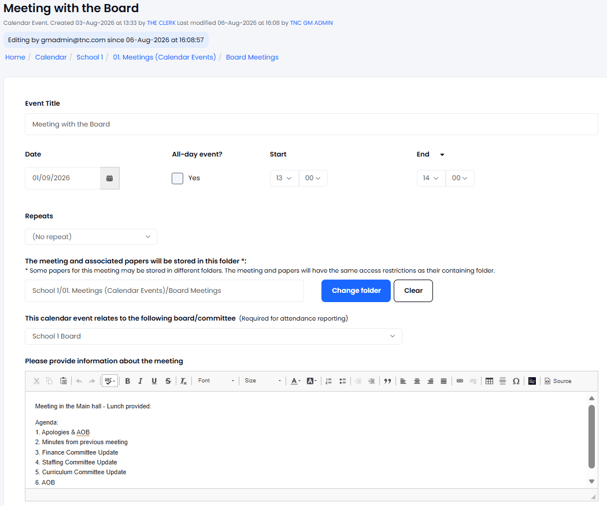The width and height of the screenshot is (607, 506).
Task: Click the Unlink icon
Action: 473,381
